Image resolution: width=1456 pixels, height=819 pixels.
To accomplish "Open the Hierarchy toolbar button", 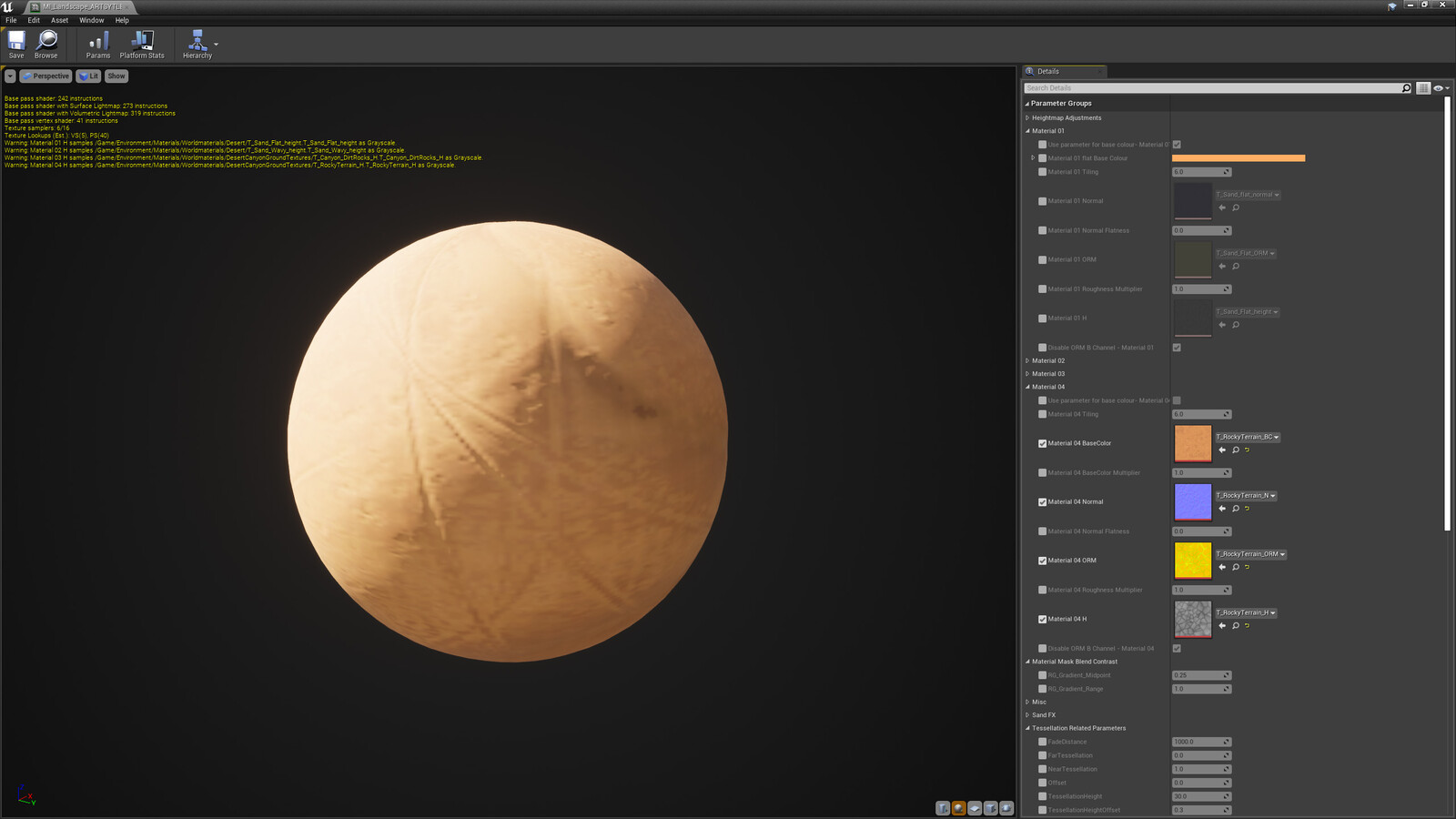I will tap(197, 44).
